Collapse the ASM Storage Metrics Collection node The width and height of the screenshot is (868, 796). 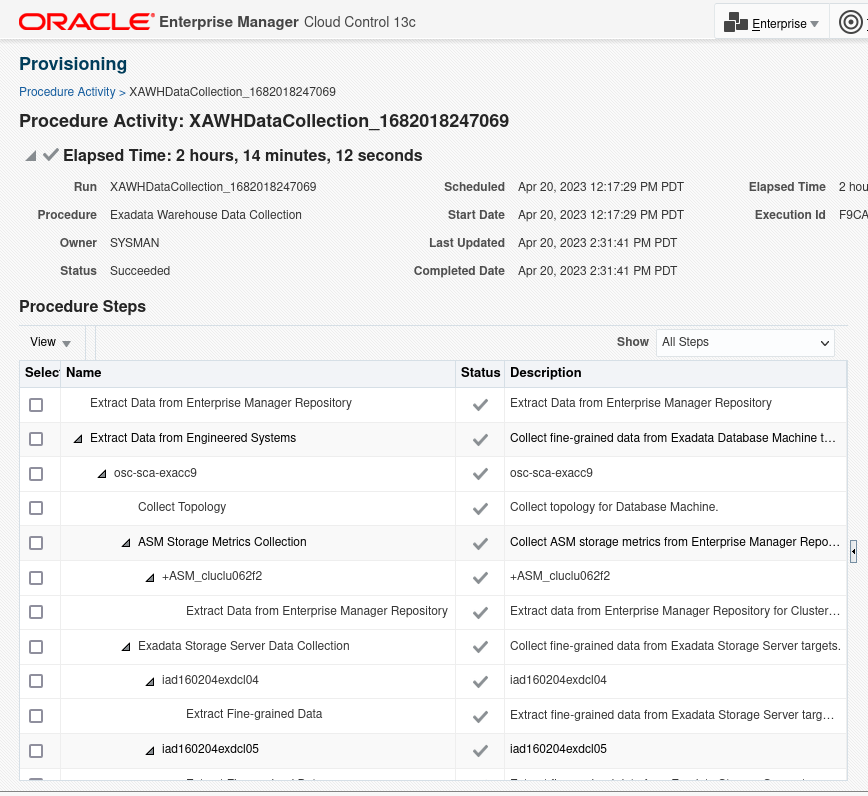[x=126, y=543]
